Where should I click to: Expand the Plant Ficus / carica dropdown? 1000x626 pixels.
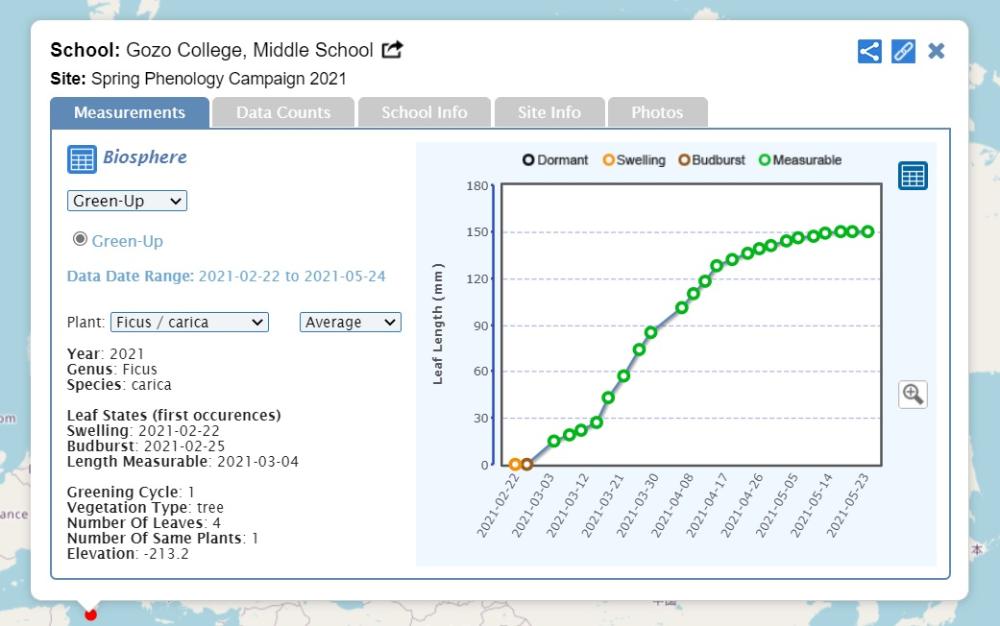pos(189,322)
